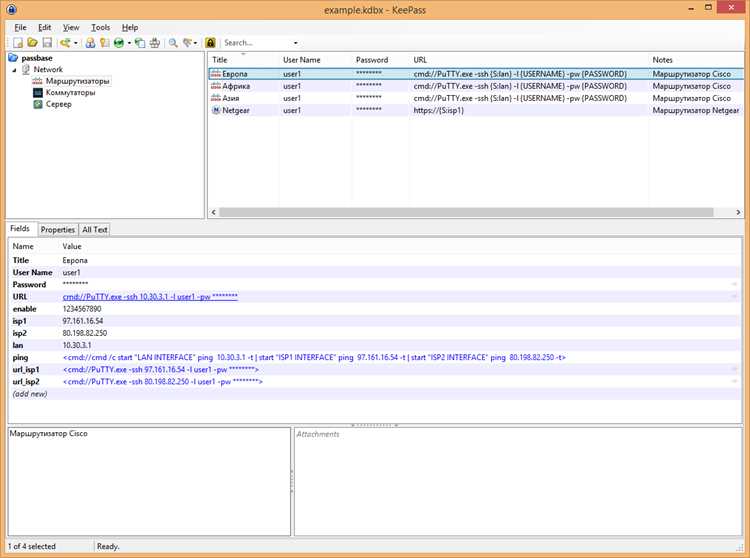
Task: Switch to the Properties tab
Action: click(x=57, y=230)
